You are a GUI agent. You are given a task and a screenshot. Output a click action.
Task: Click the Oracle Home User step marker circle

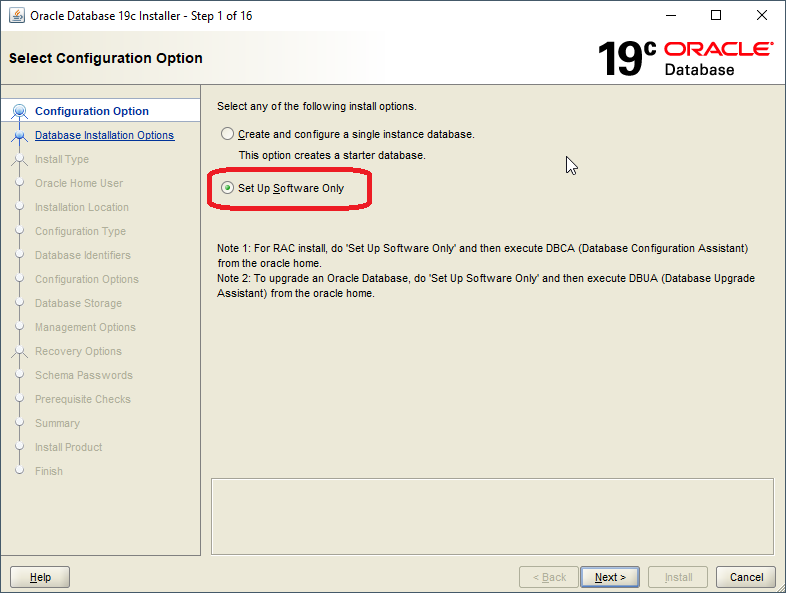point(20,182)
